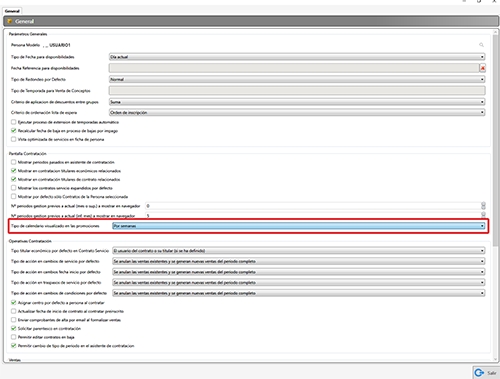Image resolution: width=500 pixels, height=379 pixels.
Task: Open Criterio de aplicacion de descuentos dropdown
Action: [297, 102]
